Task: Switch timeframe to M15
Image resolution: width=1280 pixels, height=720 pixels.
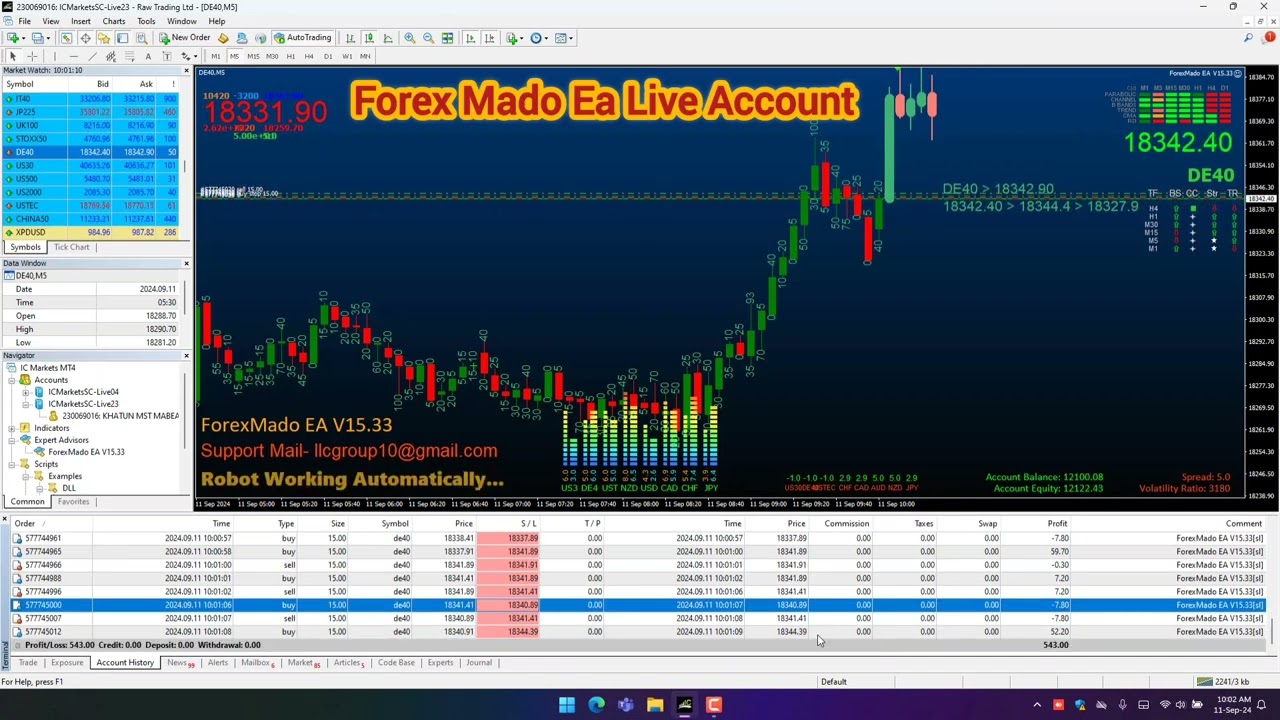Action: click(x=253, y=56)
